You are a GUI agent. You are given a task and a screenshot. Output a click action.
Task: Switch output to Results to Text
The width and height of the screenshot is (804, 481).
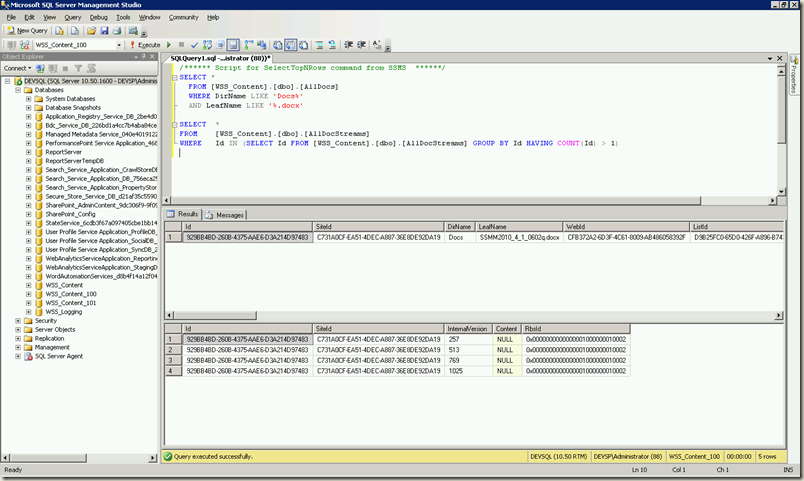click(x=277, y=45)
